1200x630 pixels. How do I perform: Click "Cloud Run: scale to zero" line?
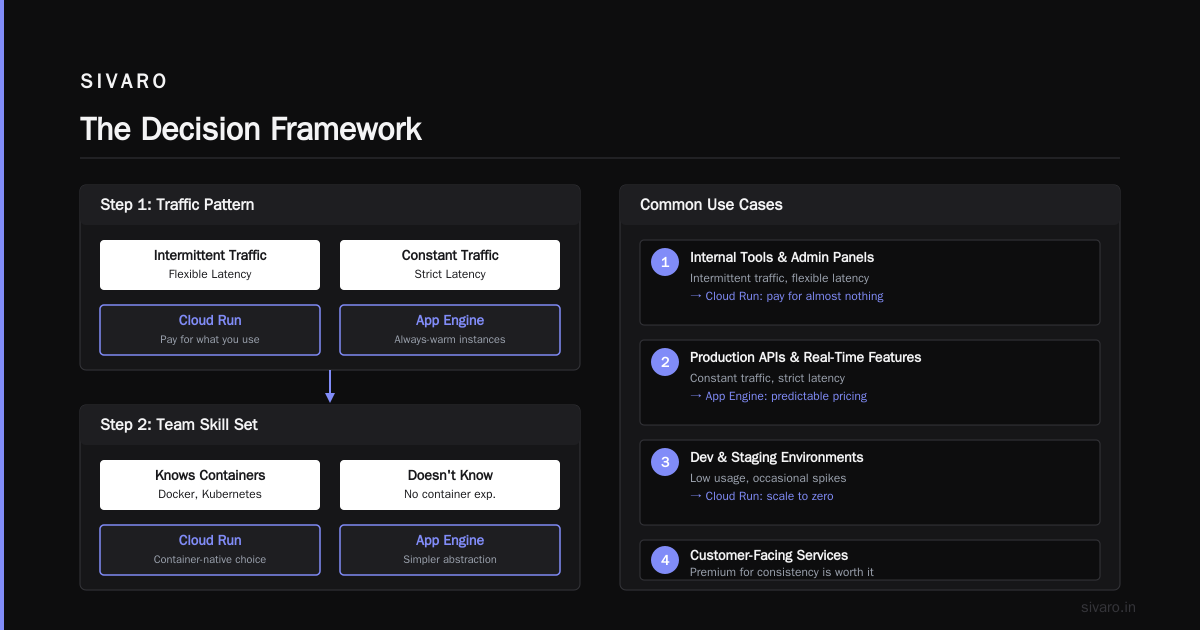762,496
